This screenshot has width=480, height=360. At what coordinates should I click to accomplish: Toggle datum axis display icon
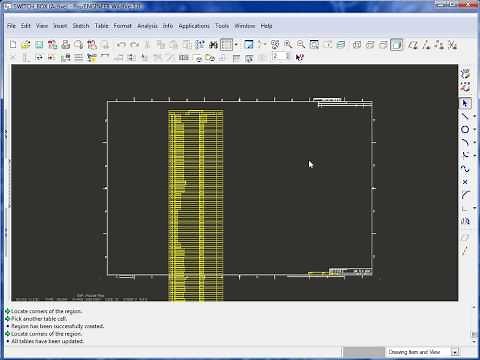point(426,44)
